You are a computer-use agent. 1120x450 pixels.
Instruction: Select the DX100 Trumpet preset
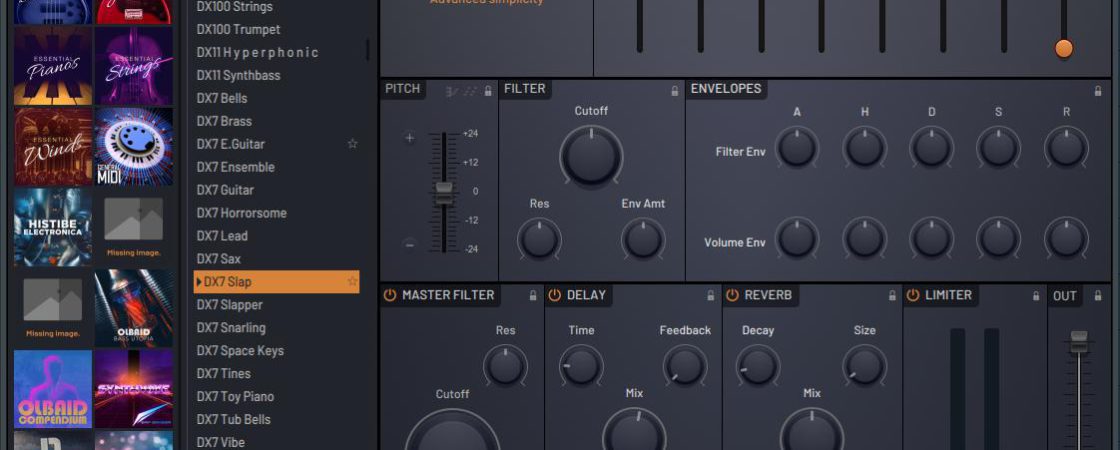coord(277,29)
